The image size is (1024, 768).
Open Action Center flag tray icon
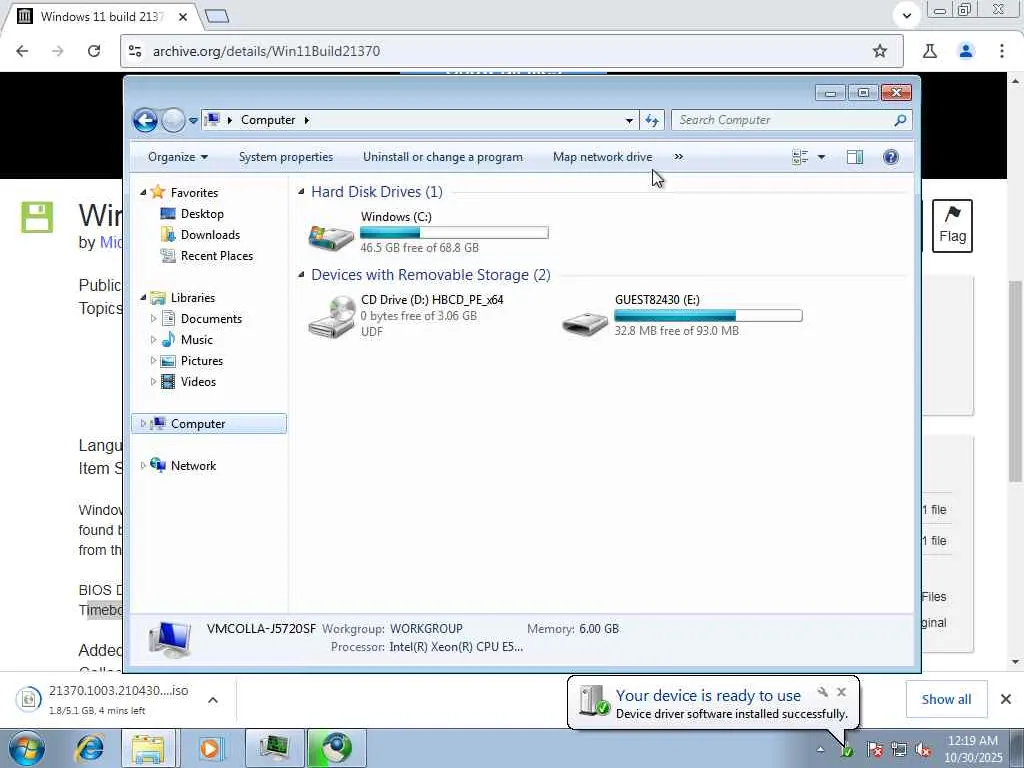click(875, 750)
